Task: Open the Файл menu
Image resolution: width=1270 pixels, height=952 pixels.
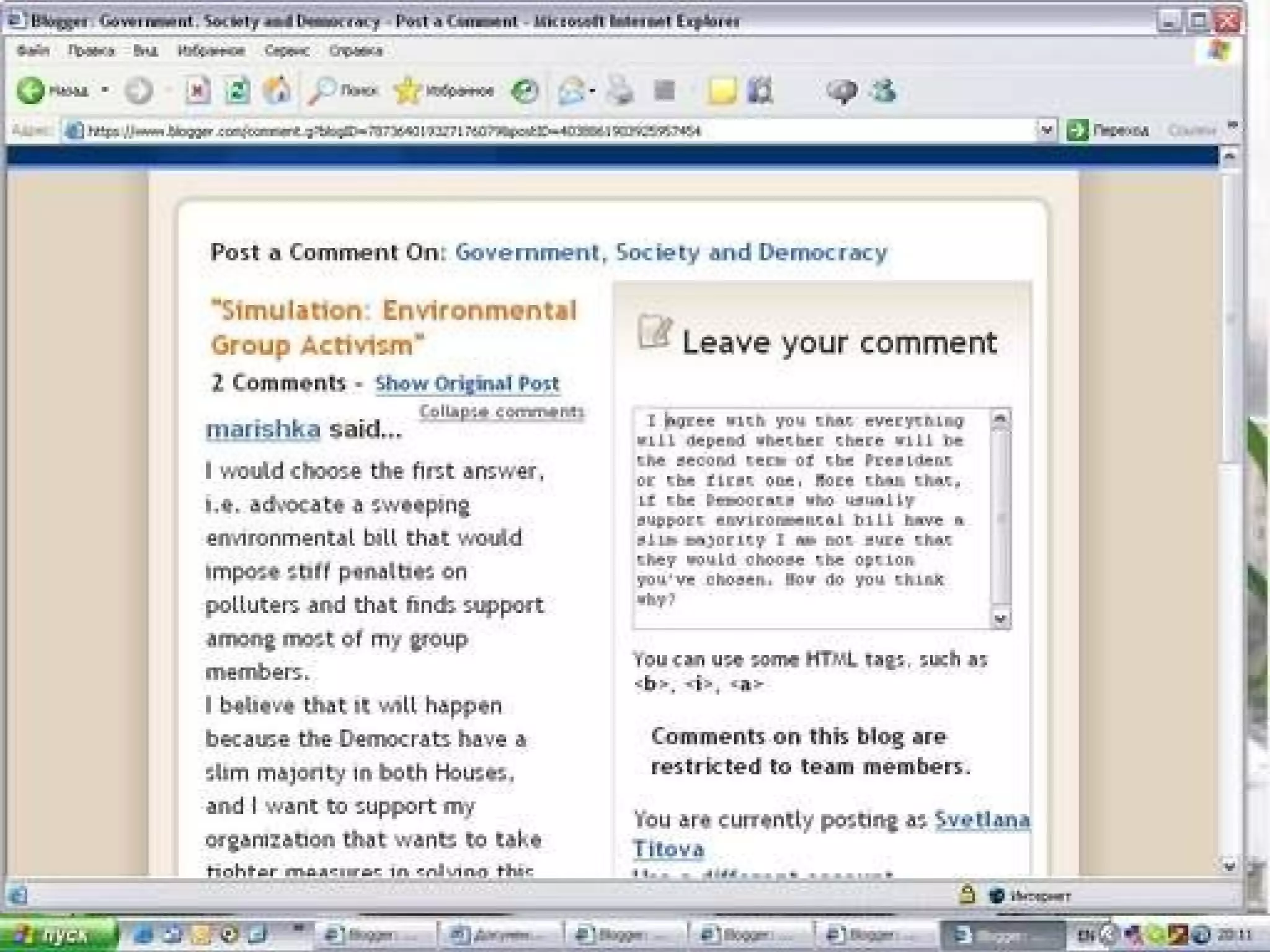Action: (33, 51)
